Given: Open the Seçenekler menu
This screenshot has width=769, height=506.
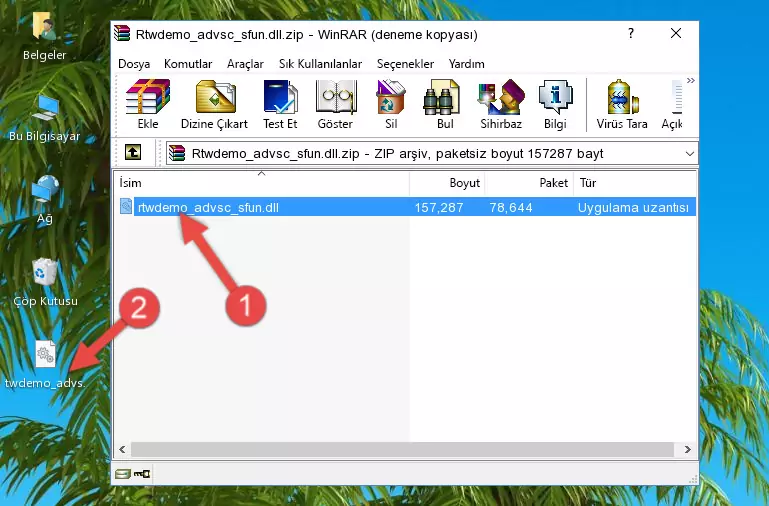Looking at the screenshot, I should click(405, 64).
